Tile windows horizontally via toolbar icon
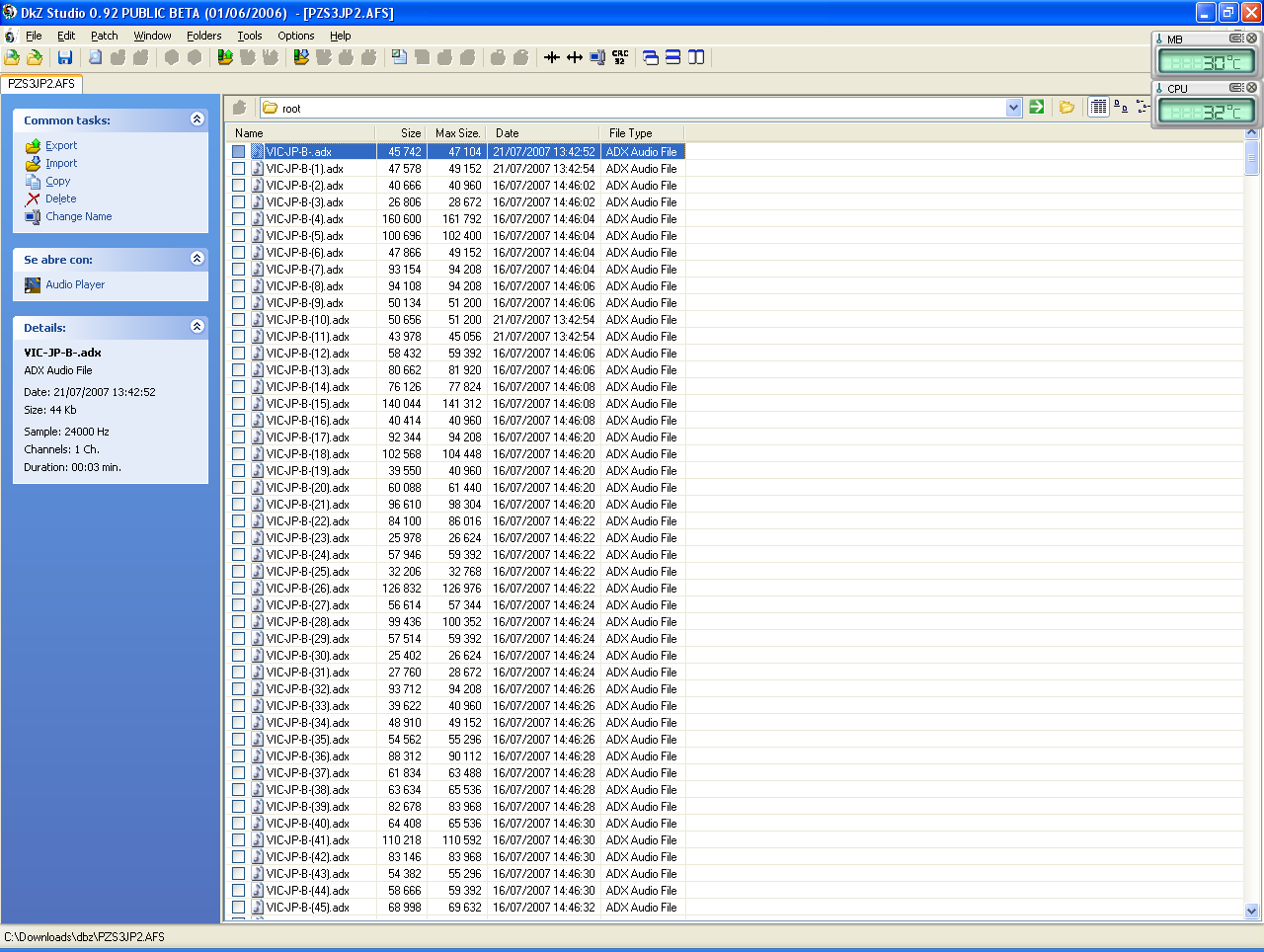1264x952 pixels. tap(673, 57)
